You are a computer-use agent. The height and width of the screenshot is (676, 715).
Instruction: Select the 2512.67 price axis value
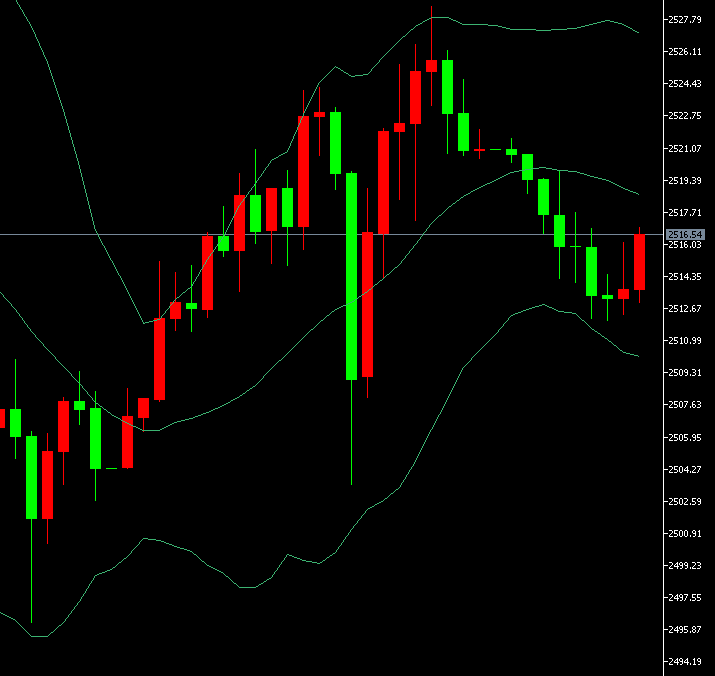[685, 309]
